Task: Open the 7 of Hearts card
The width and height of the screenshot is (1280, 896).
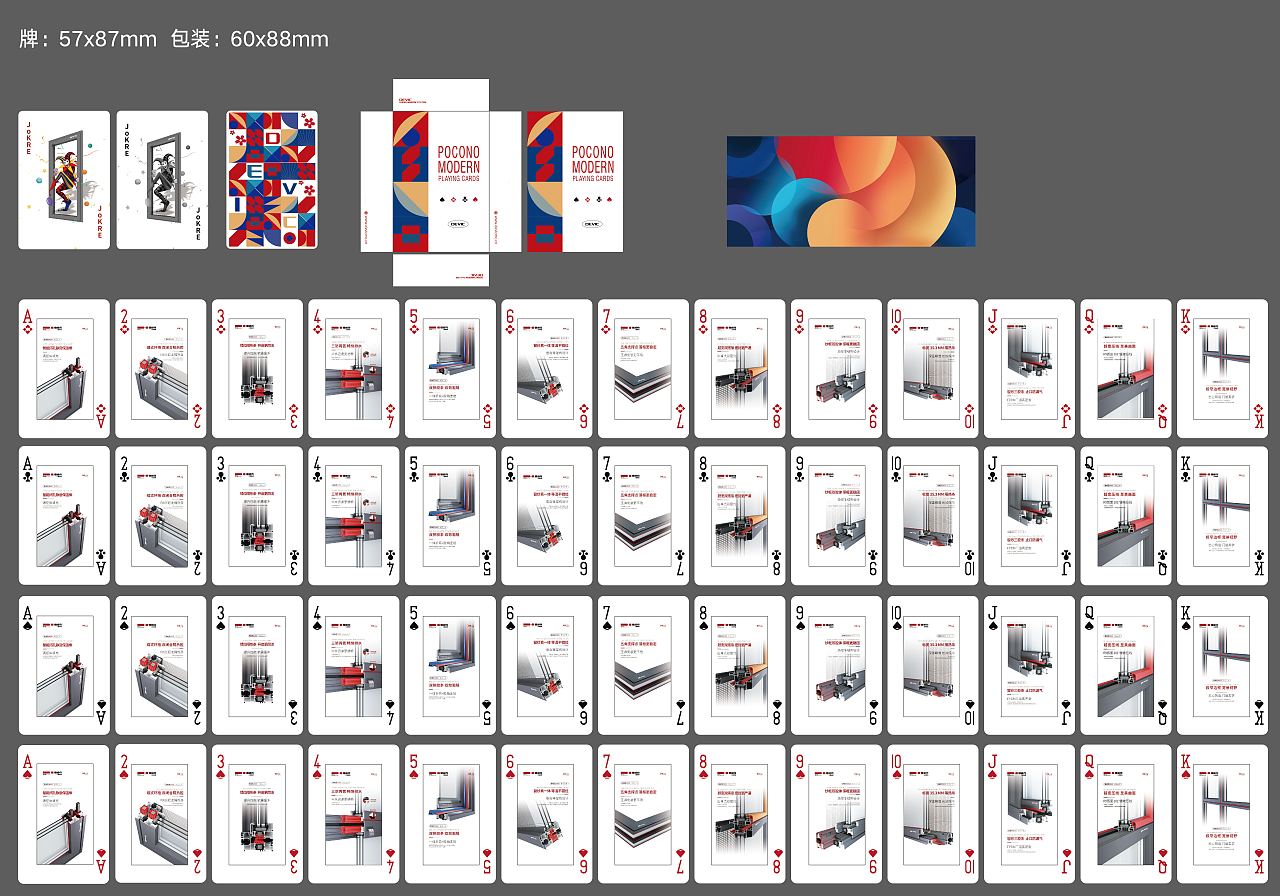Action: (x=643, y=813)
